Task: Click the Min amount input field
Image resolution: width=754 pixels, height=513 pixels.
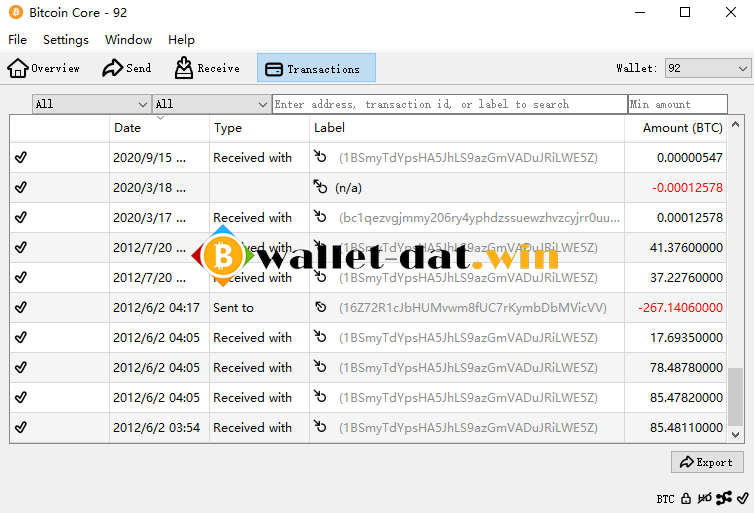Action: click(678, 104)
